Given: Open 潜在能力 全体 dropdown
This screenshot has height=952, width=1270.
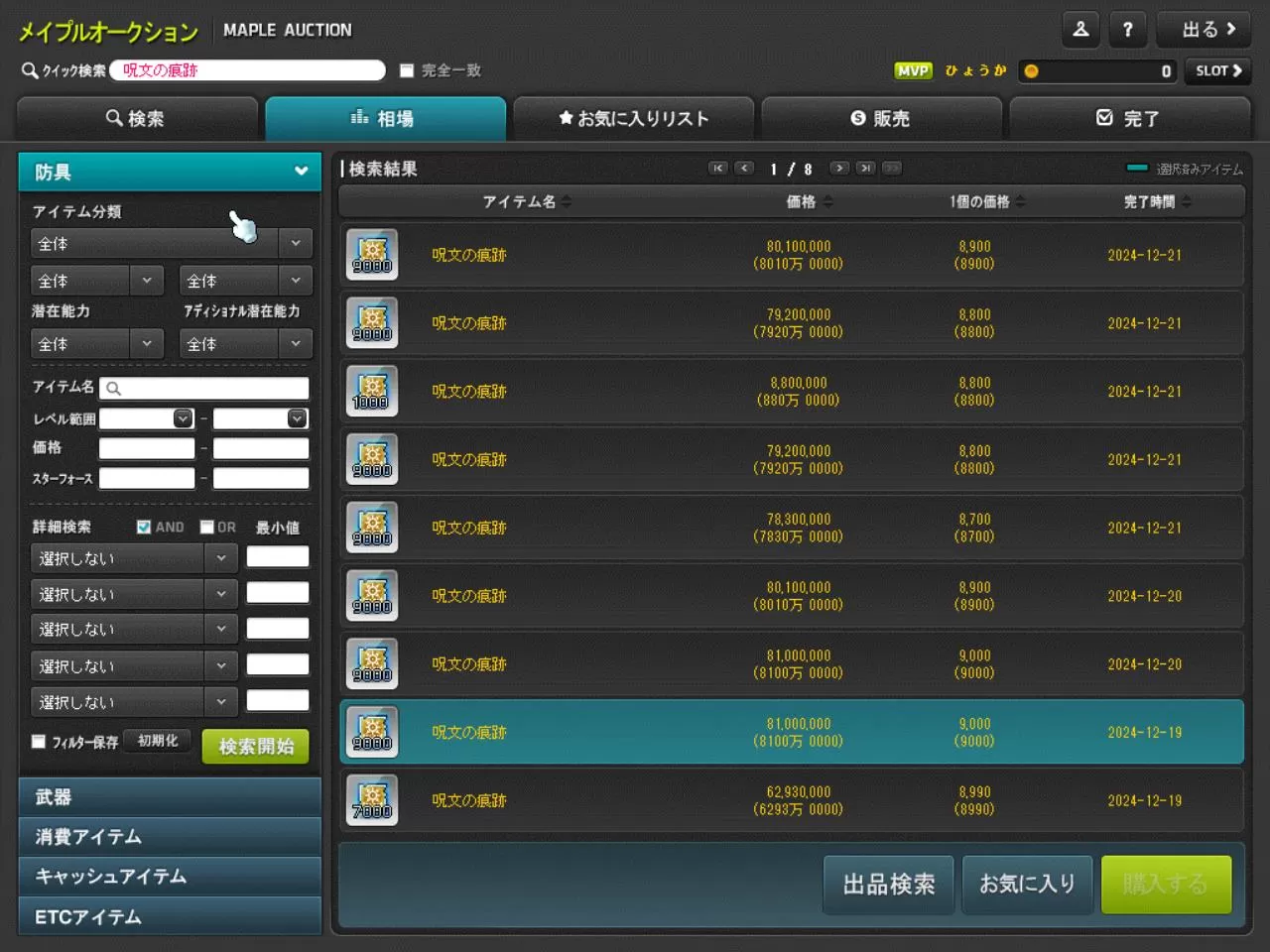Looking at the screenshot, I should point(97,344).
